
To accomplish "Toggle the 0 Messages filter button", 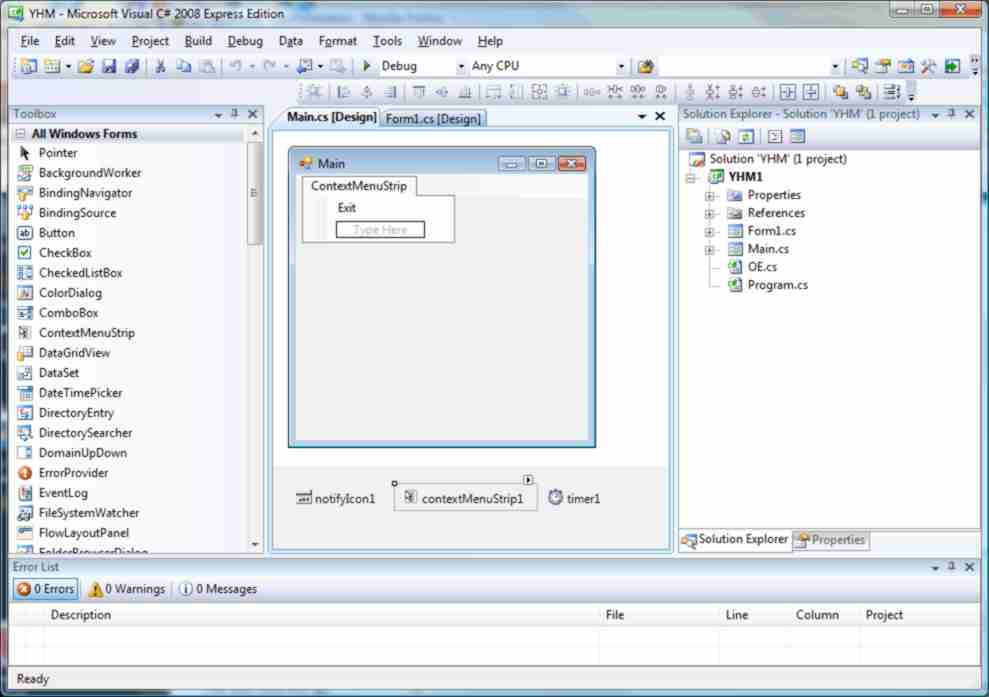I will coord(218,589).
